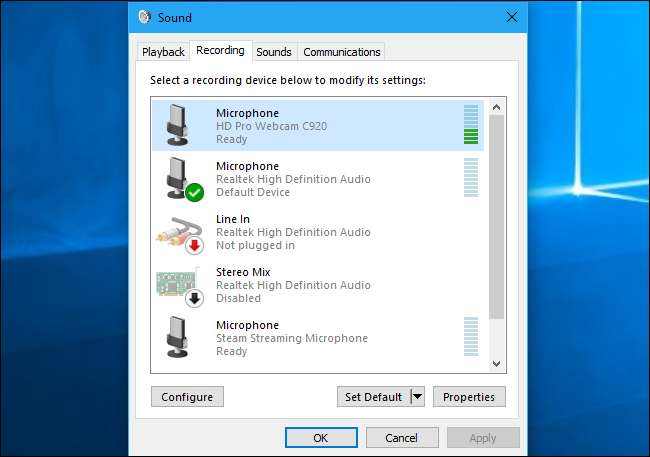Click the Realtek default microphone icon

pos(180,178)
